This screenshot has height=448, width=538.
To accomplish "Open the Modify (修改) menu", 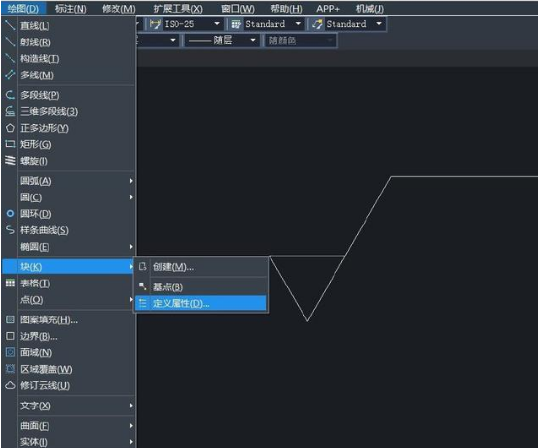I will [119, 9].
